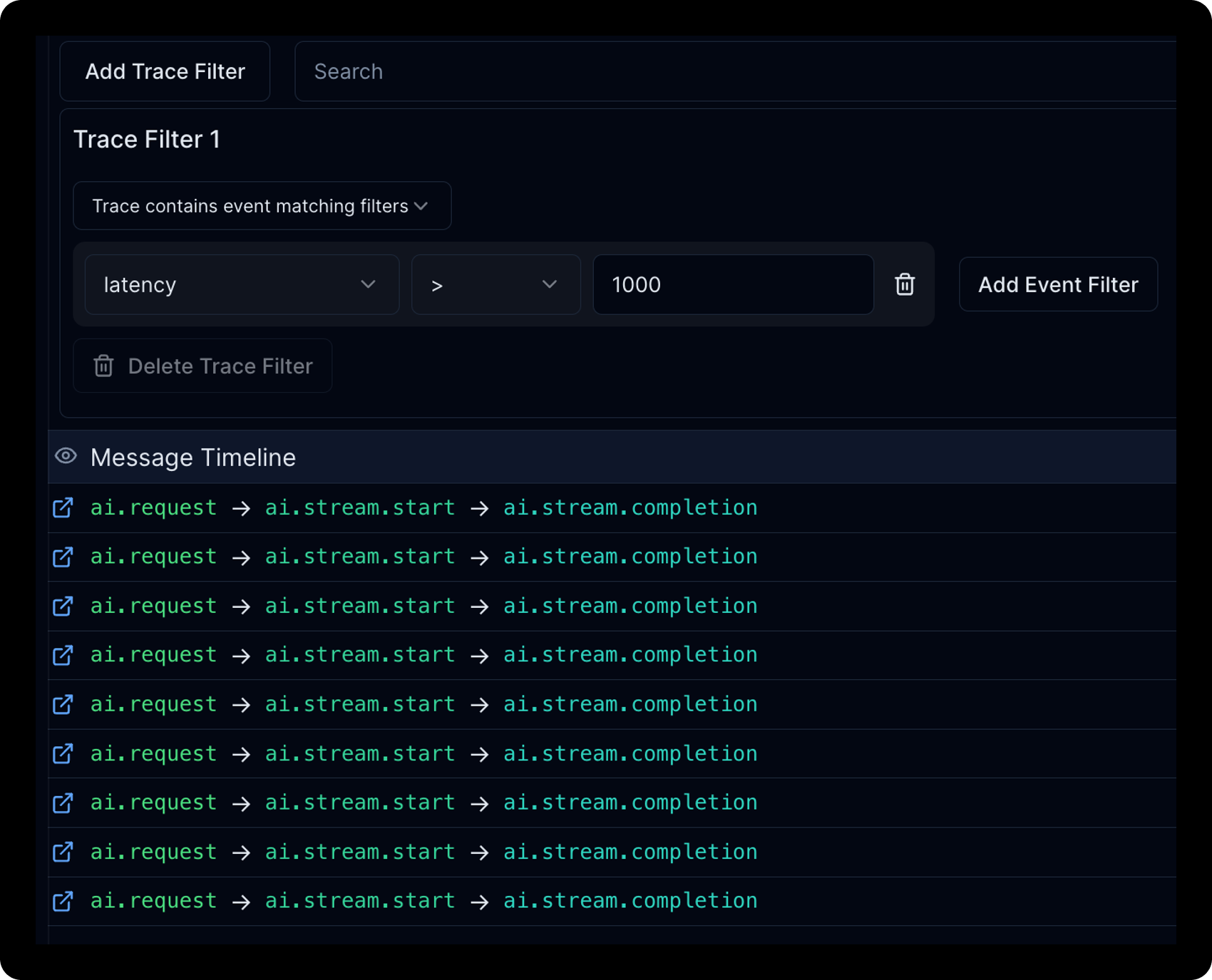Screen dimensions: 1212x980
Task: Open the fifth trace row's external link icon
Action: (63, 705)
